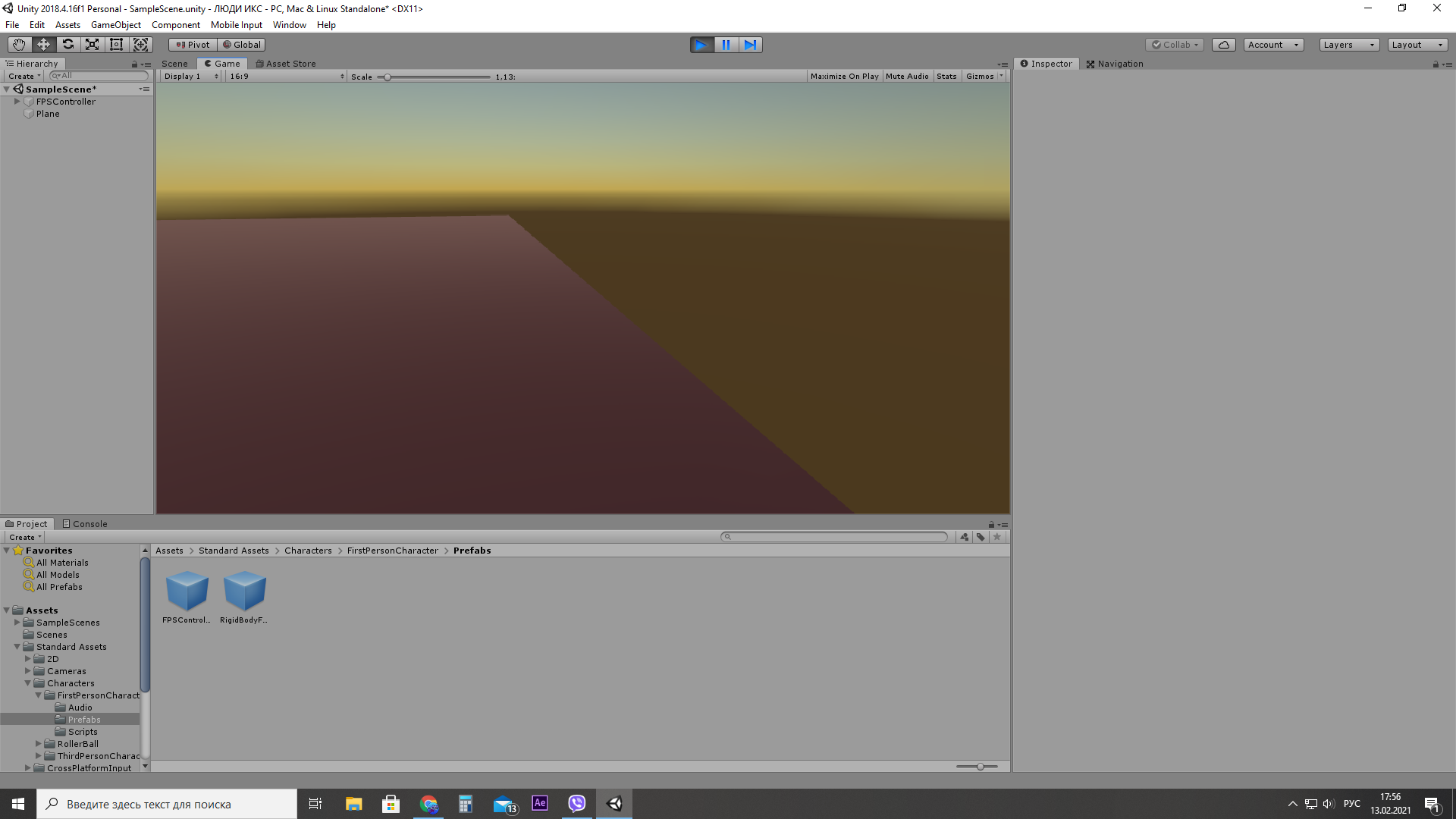1456x819 pixels.
Task: Open Task View on taskbar
Action: tap(315, 804)
